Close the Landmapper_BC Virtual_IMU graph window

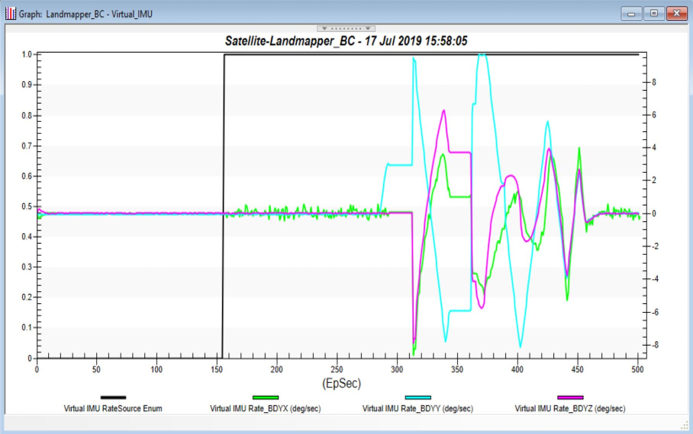[677, 13]
